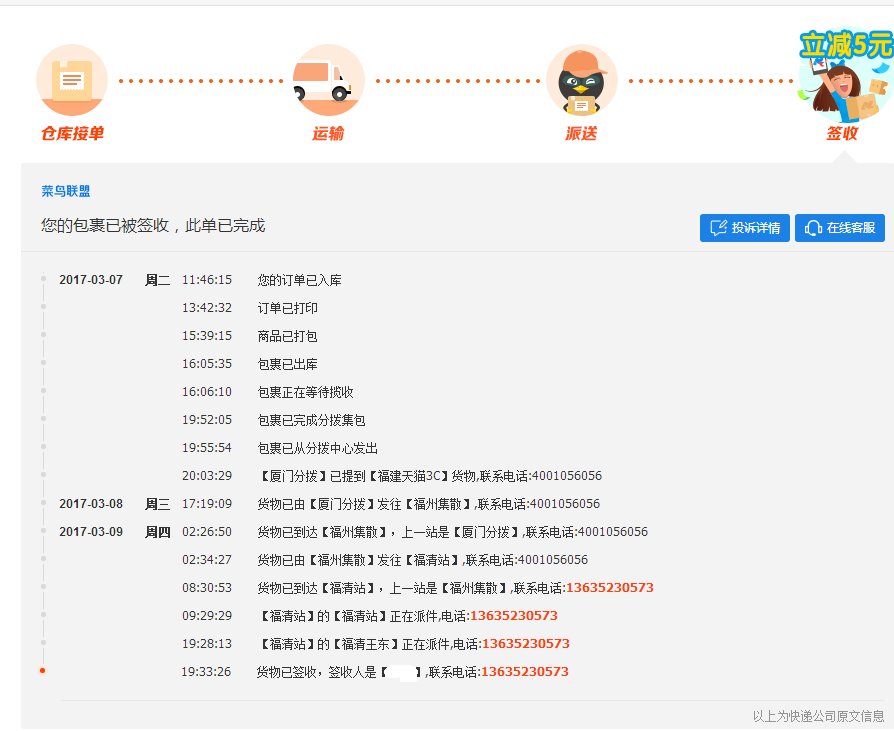
Task: Click 您的订单已入库 first tracking record
Action: [300, 280]
